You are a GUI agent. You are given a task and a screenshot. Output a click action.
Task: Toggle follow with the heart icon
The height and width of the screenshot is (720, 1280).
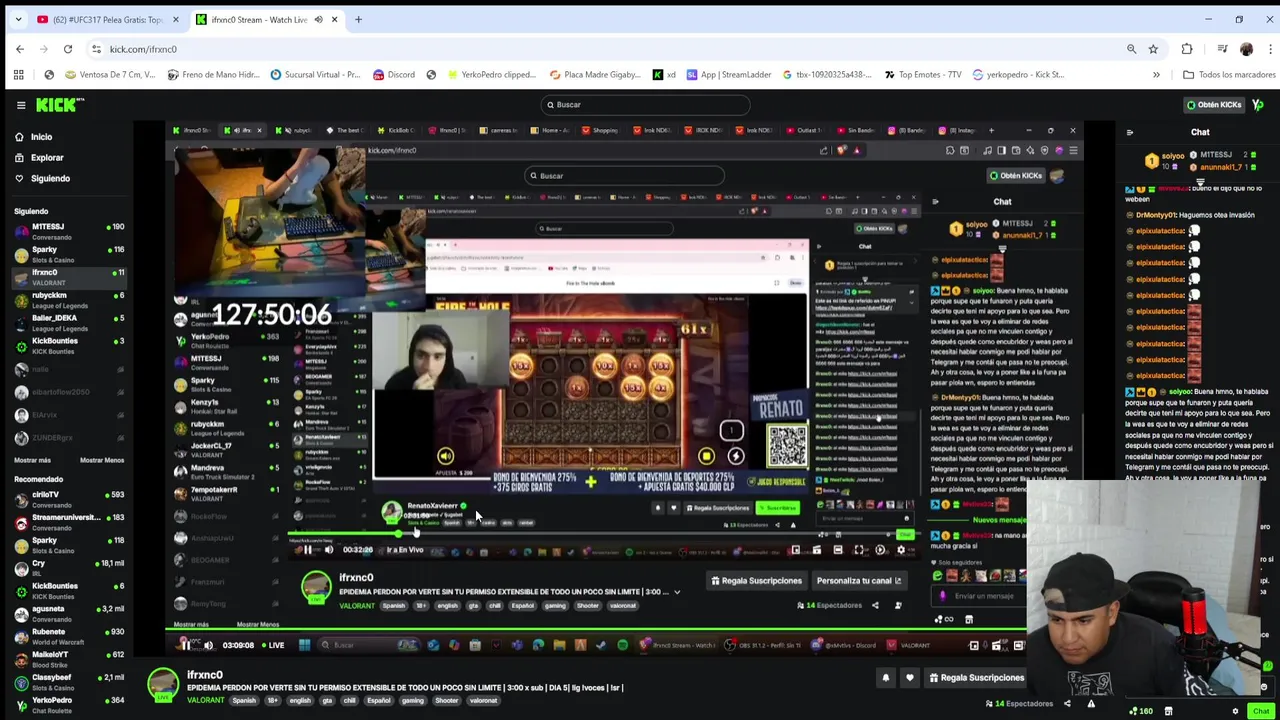(909, 678)
